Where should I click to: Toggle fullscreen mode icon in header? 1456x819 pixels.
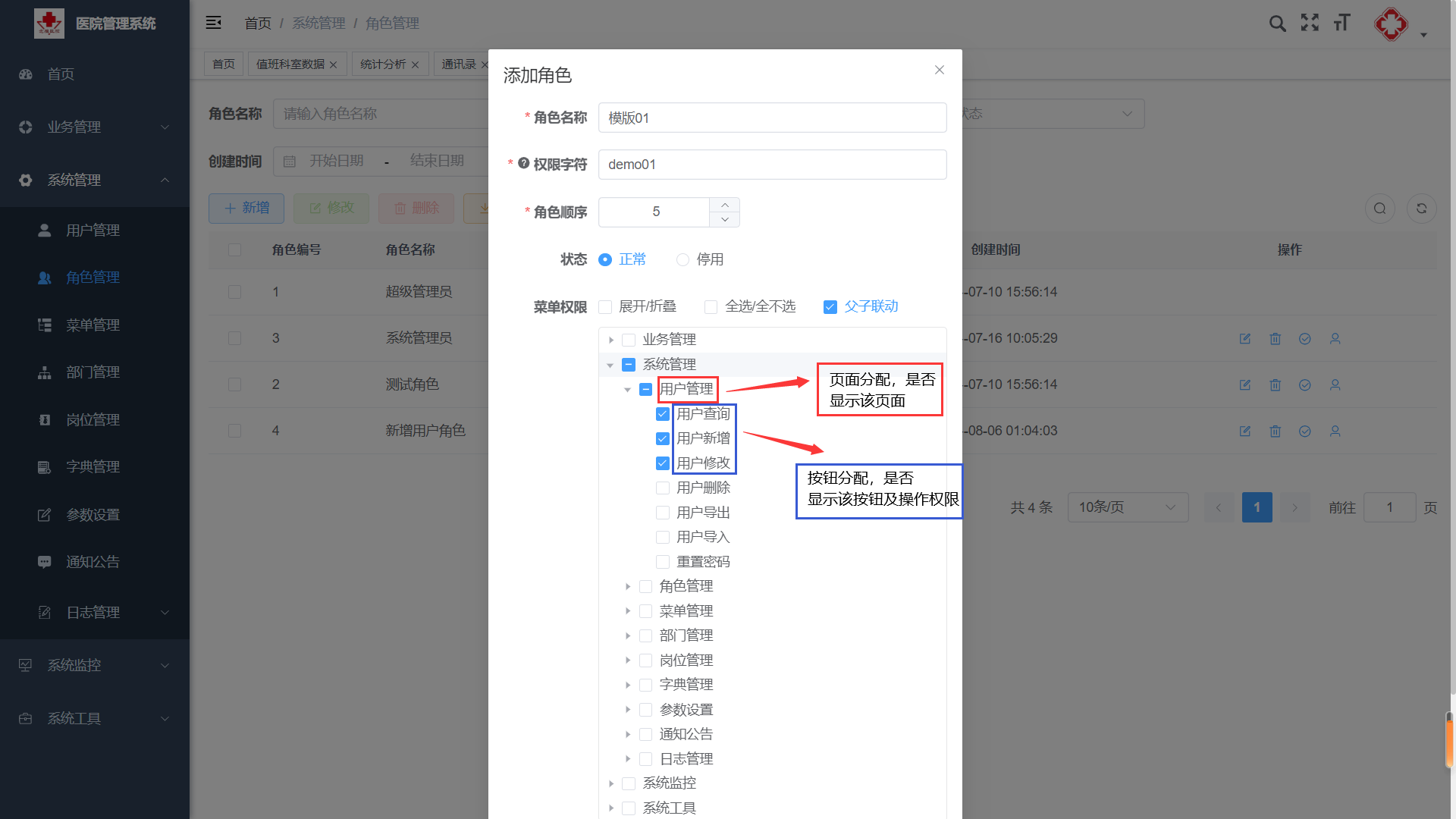point(1310,23)
